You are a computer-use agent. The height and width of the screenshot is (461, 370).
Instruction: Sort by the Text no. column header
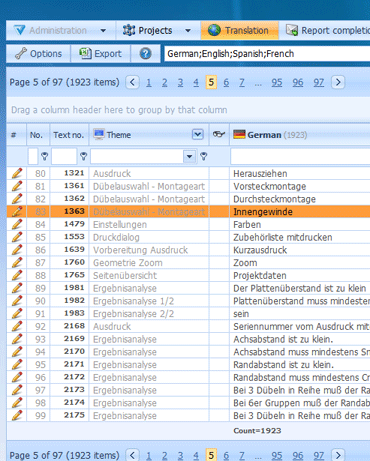(x=69, y=135)
